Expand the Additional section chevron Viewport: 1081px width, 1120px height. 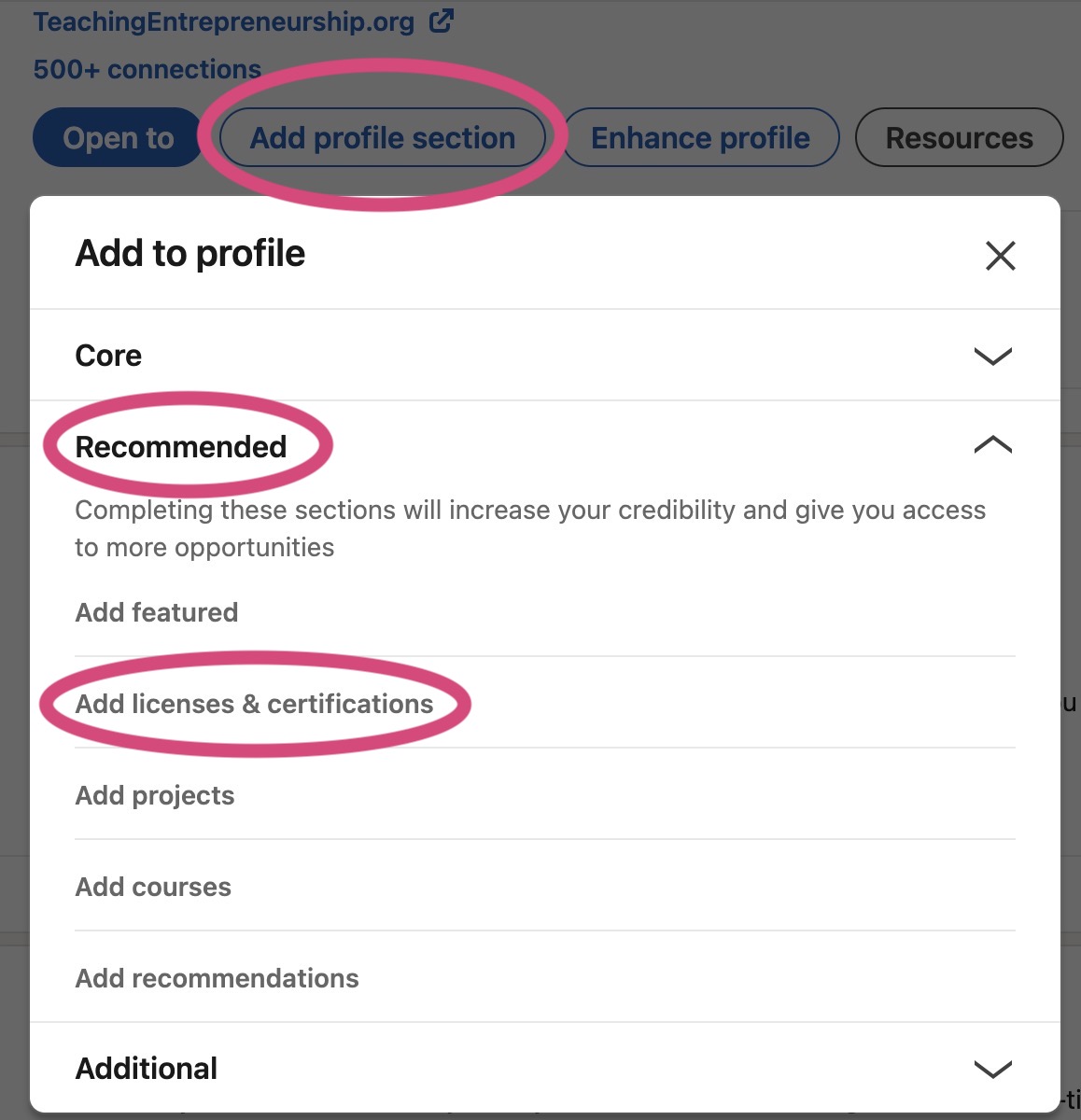[992, 1069]
